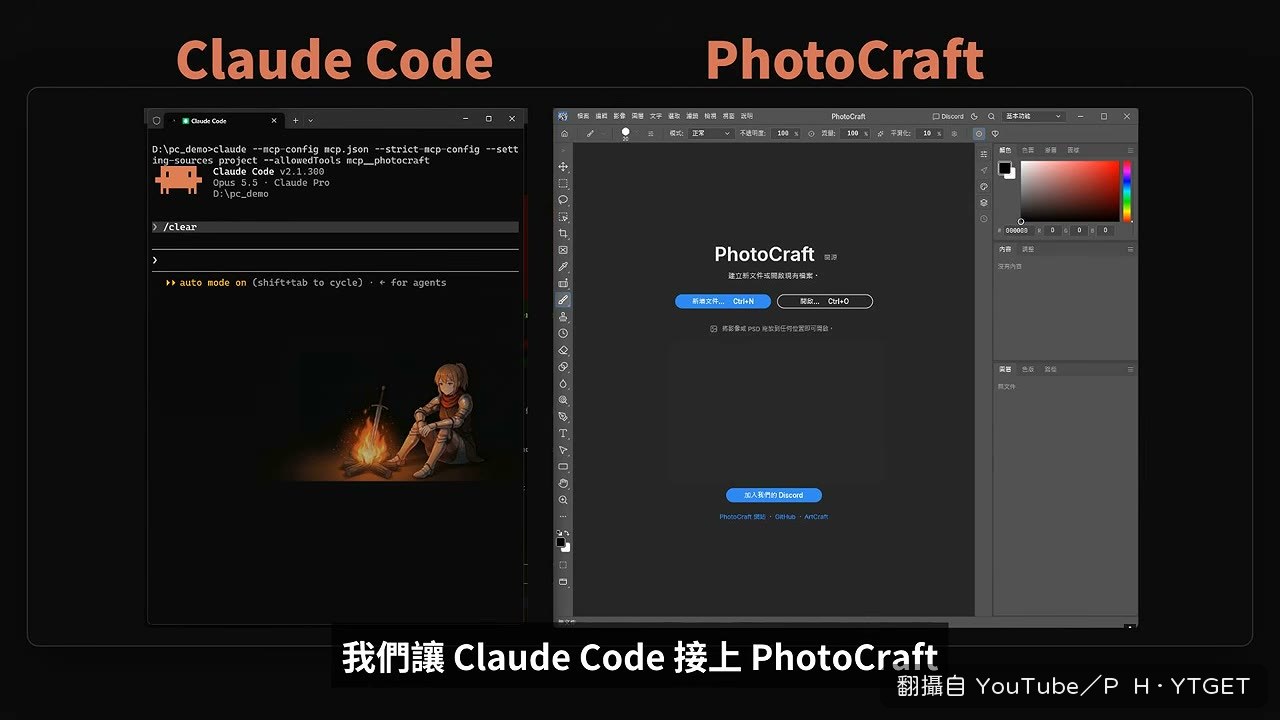Screen dimensions: 1280x720
Task: Toggle airbrush icon after flow field
Action: (880, 133)
